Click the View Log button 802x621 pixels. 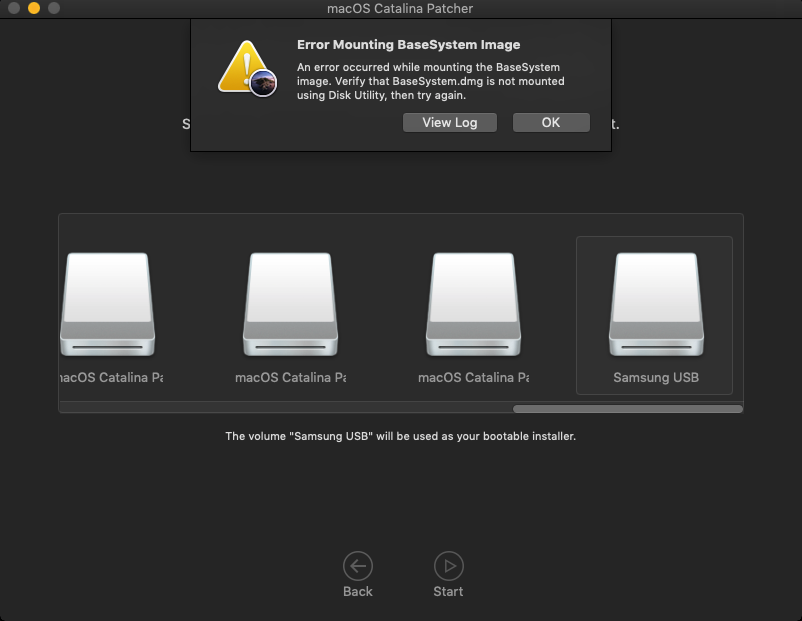click(450, 123)
